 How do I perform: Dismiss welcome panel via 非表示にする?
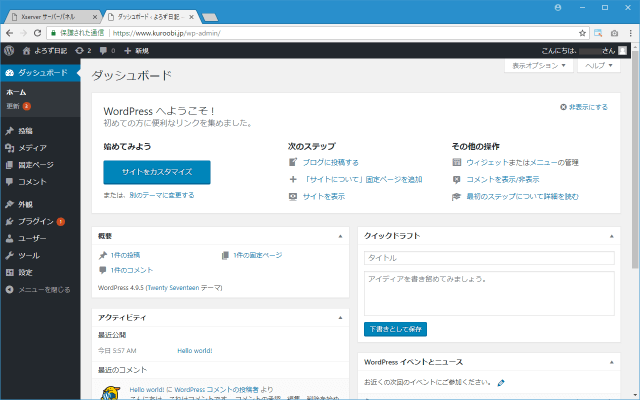tap(585, 106)
